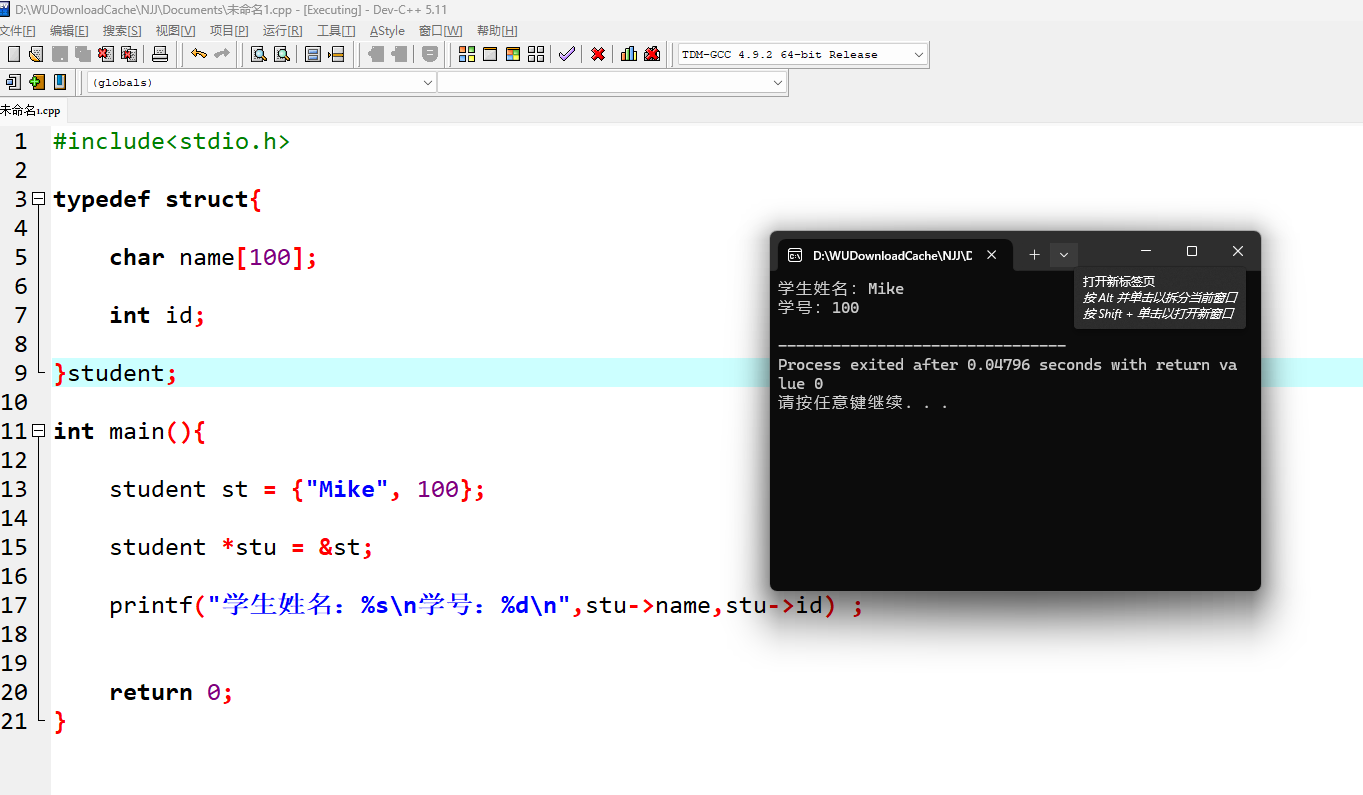Open the 窗口[W] menu
This screenshot has height=795, width=1363.
(x=441, y=31)
